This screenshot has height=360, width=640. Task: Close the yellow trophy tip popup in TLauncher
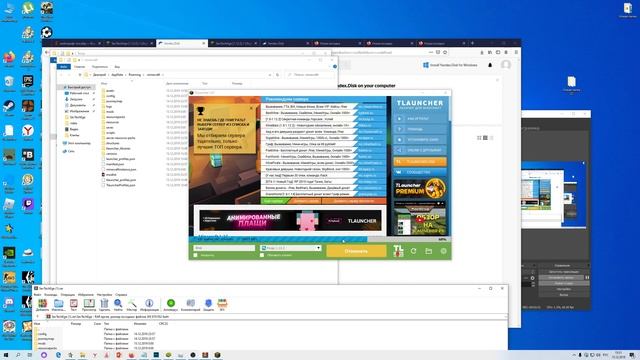[251, 108]
